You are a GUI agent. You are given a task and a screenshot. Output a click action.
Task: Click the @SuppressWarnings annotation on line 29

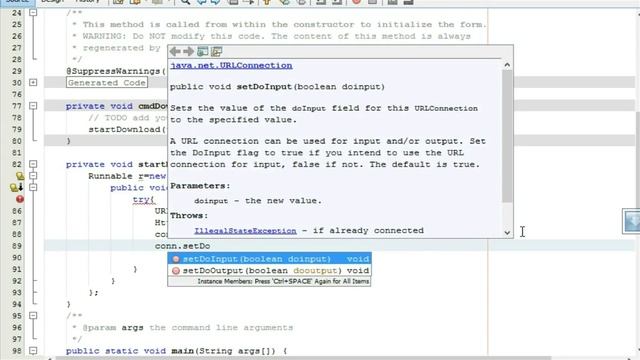click(116, 71)
